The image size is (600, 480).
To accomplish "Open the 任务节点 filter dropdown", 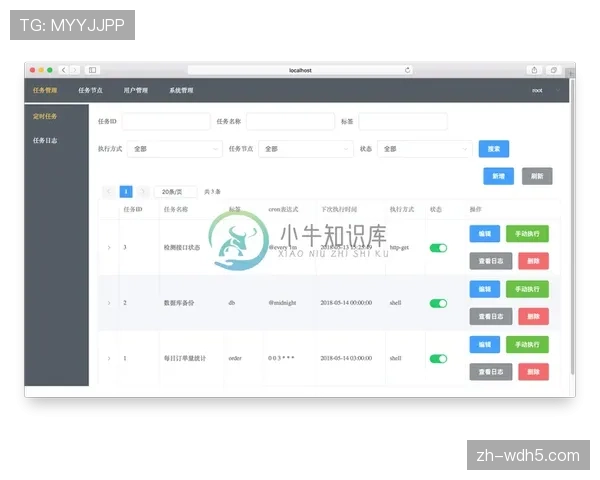I will pos(306,149).
